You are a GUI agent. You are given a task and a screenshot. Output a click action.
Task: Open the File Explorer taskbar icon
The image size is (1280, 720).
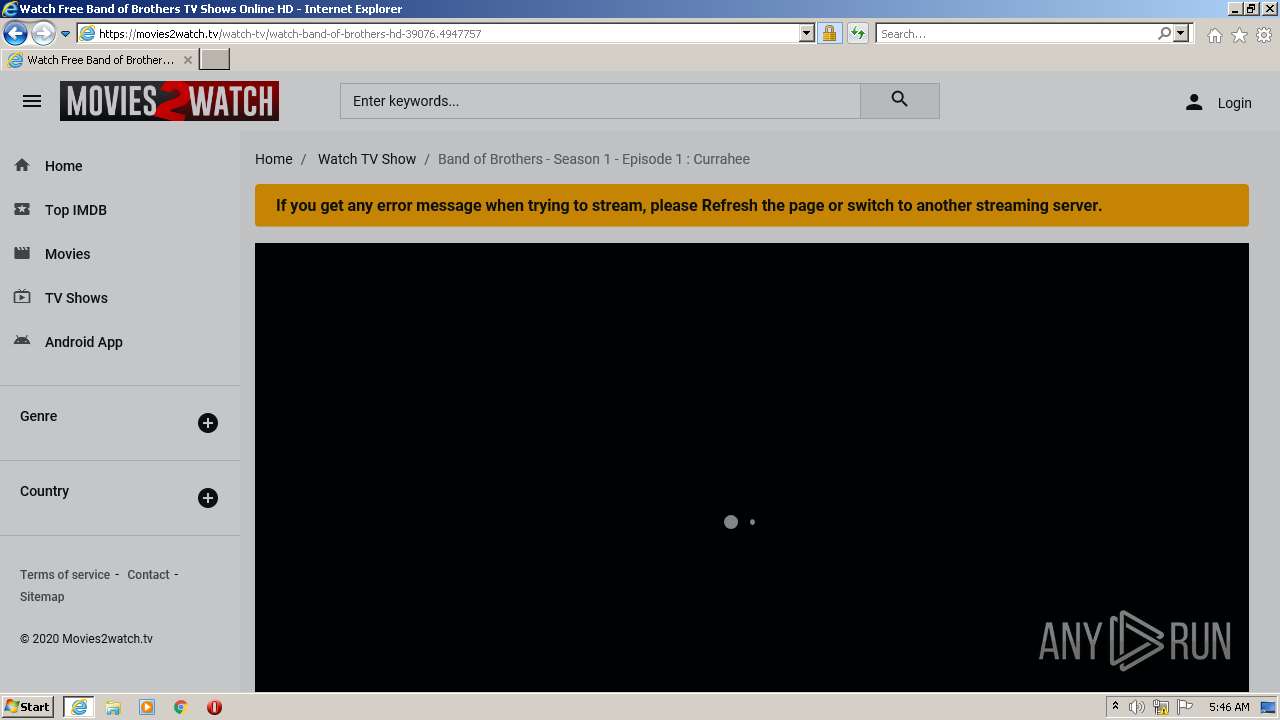[x=113, y=707]
